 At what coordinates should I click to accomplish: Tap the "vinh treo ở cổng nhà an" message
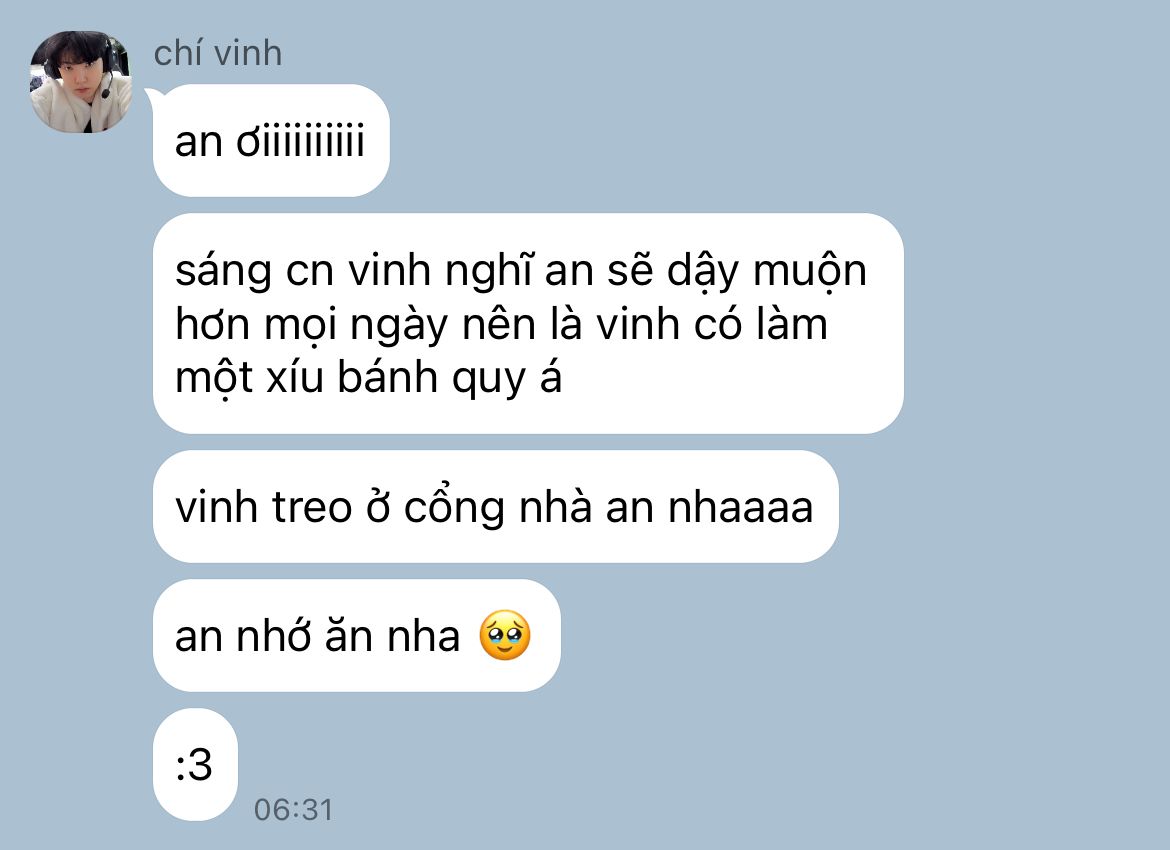495,507
